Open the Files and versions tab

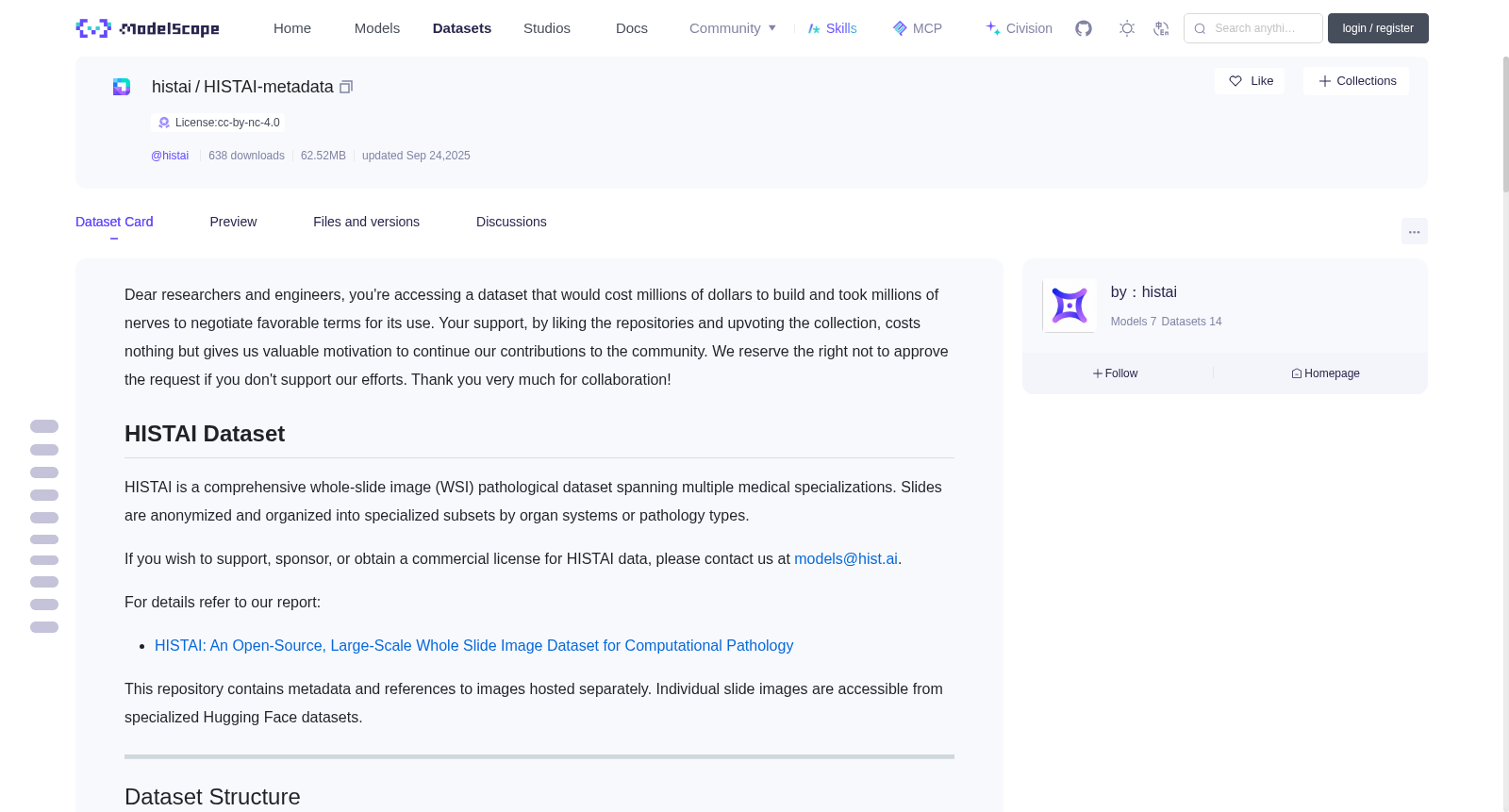pos(366,222)
